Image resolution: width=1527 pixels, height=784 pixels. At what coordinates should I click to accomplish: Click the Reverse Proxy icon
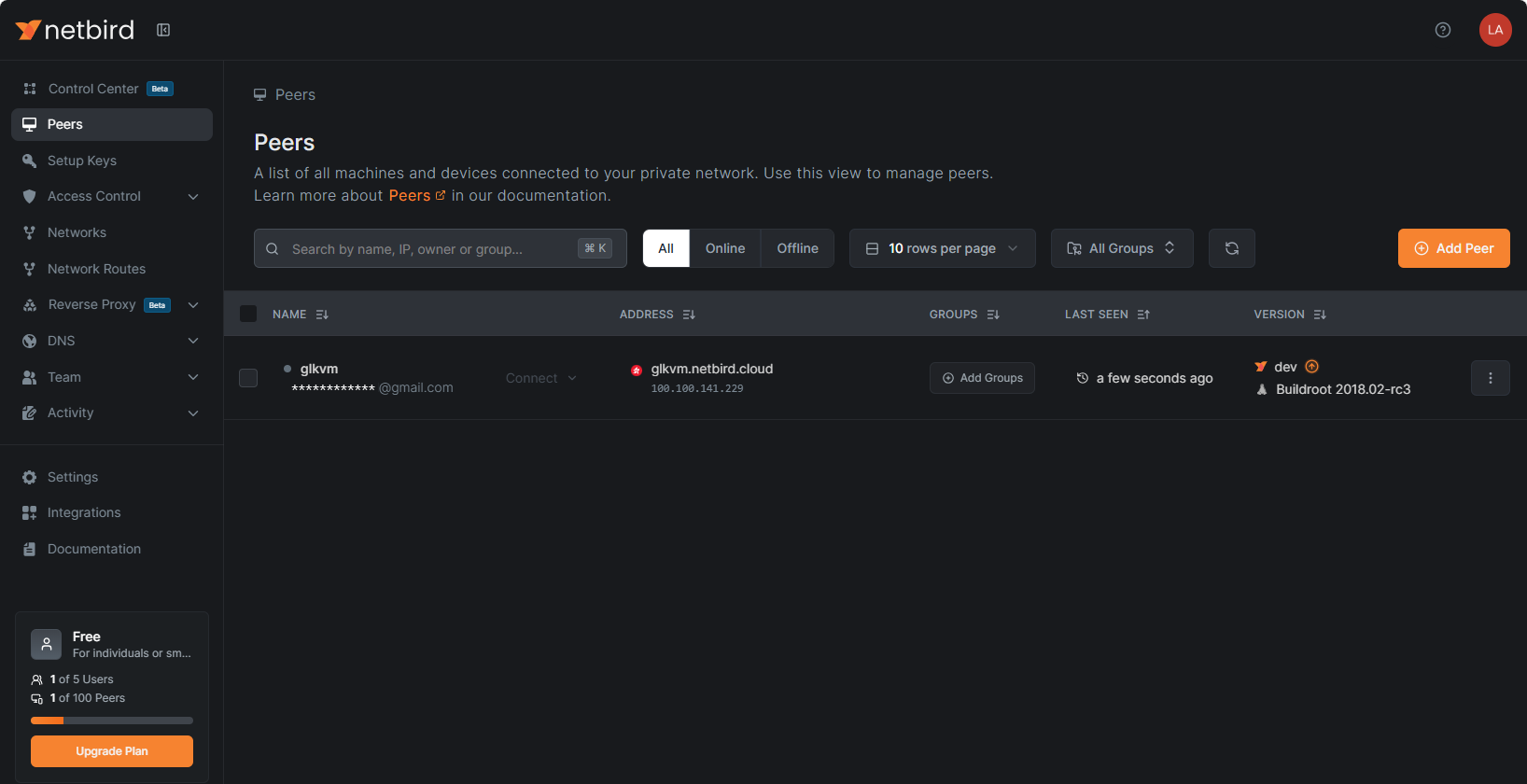[x=30, y=304]
